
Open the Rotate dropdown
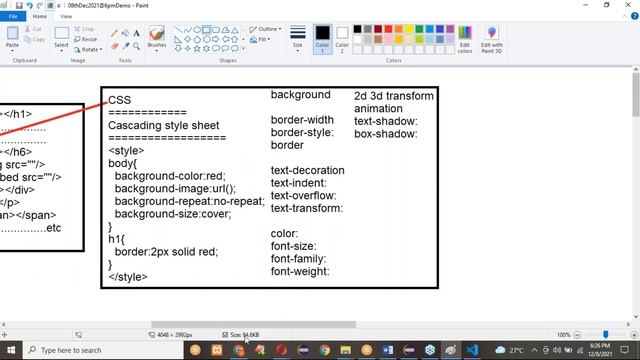[x=88, y=49]
